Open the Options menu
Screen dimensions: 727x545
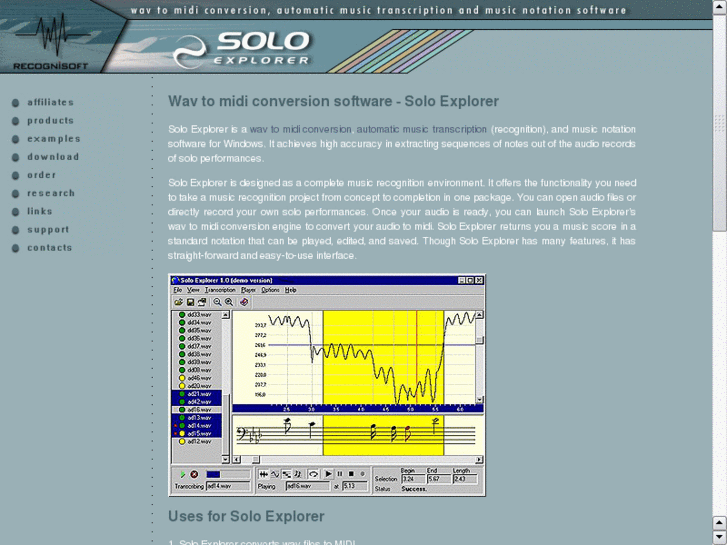(270, 290)
